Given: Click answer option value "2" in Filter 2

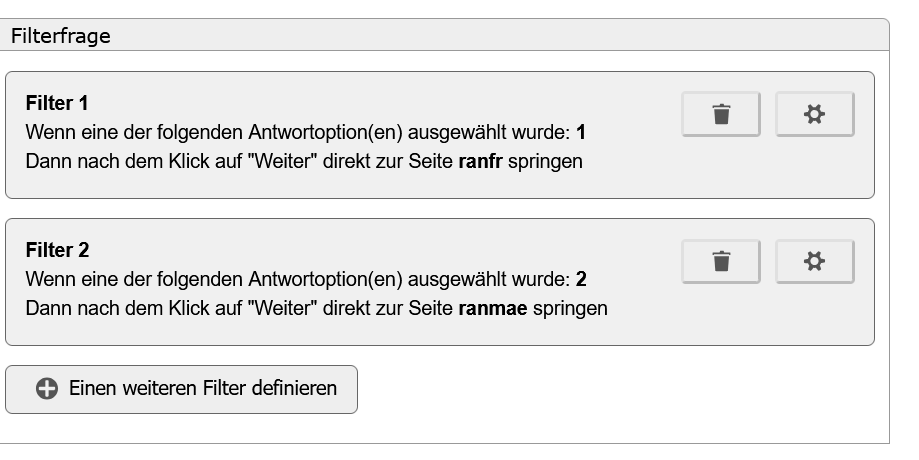Looking at the screenshot, I should click(x=581, y=279).
